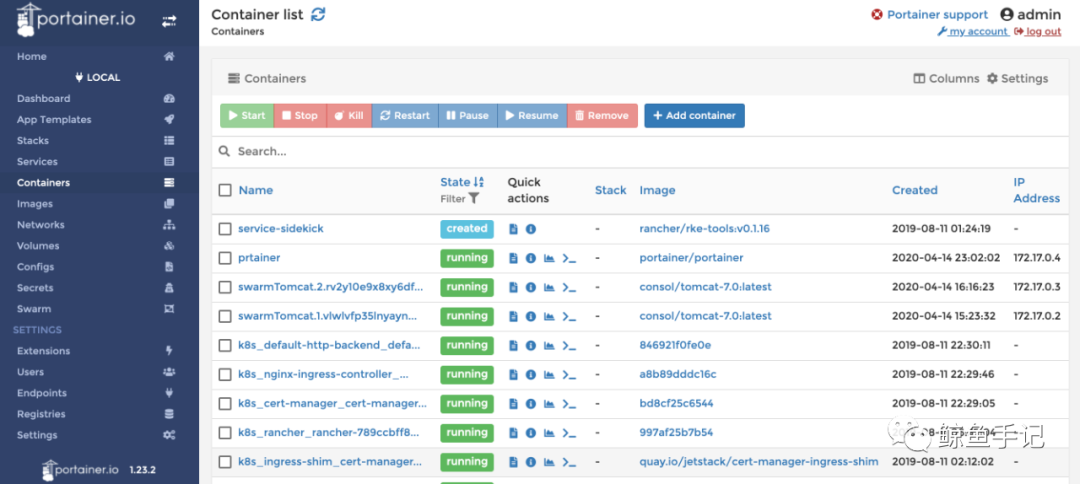
Task: Open console icon for prtainer container
Action: pos(569,258)
